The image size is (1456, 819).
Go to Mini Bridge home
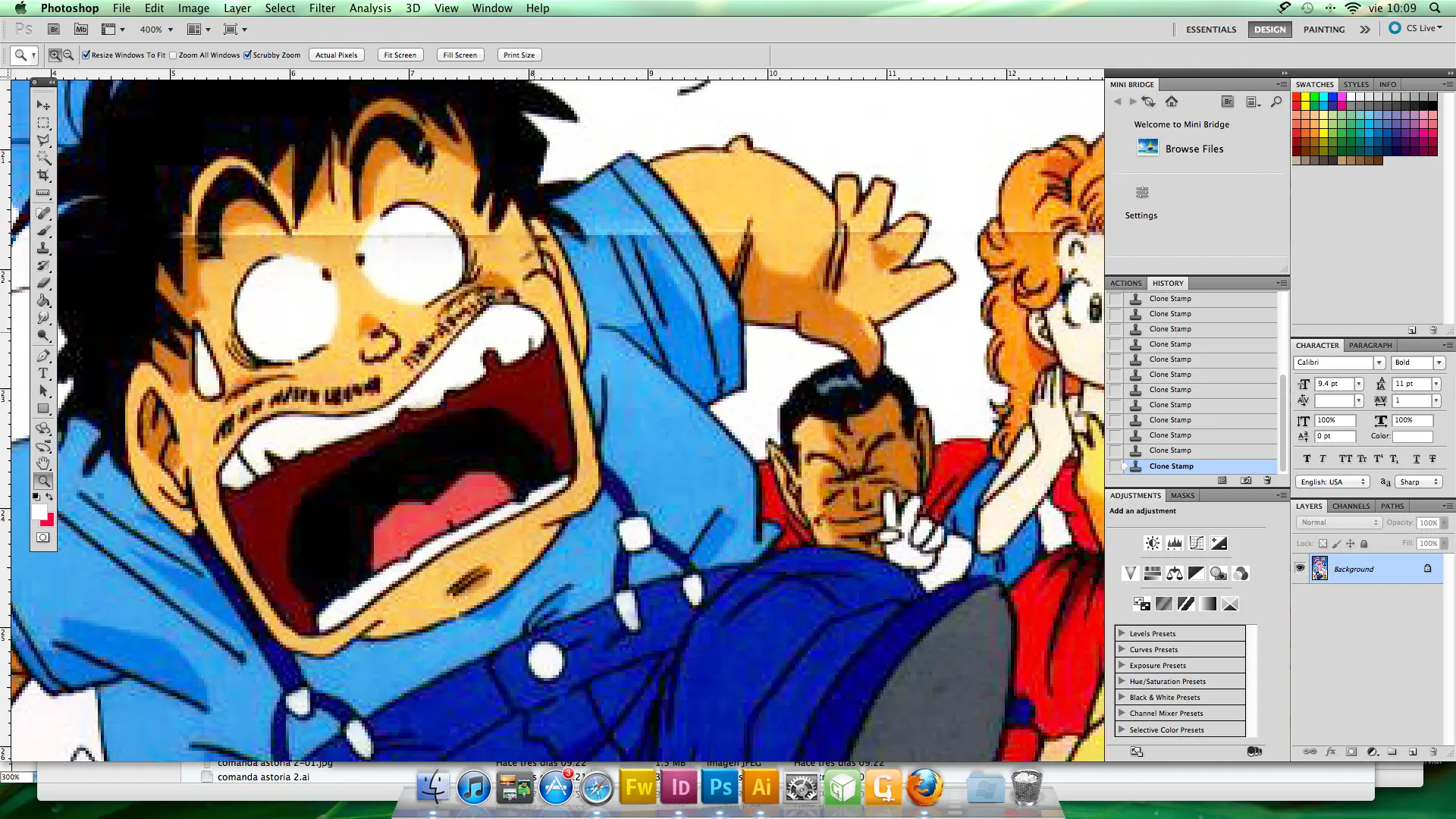[x=1172, y=102]
